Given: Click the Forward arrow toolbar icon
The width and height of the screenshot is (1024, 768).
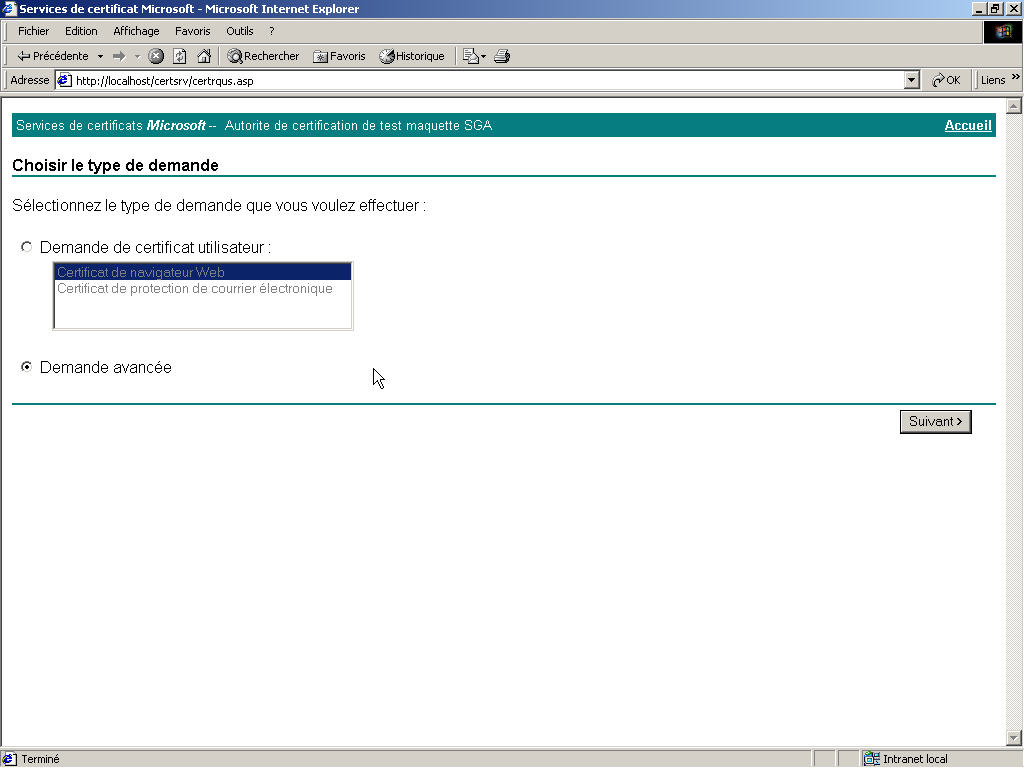Looking at the screenshot, I should pyautogui.click(x=119, y=57).
